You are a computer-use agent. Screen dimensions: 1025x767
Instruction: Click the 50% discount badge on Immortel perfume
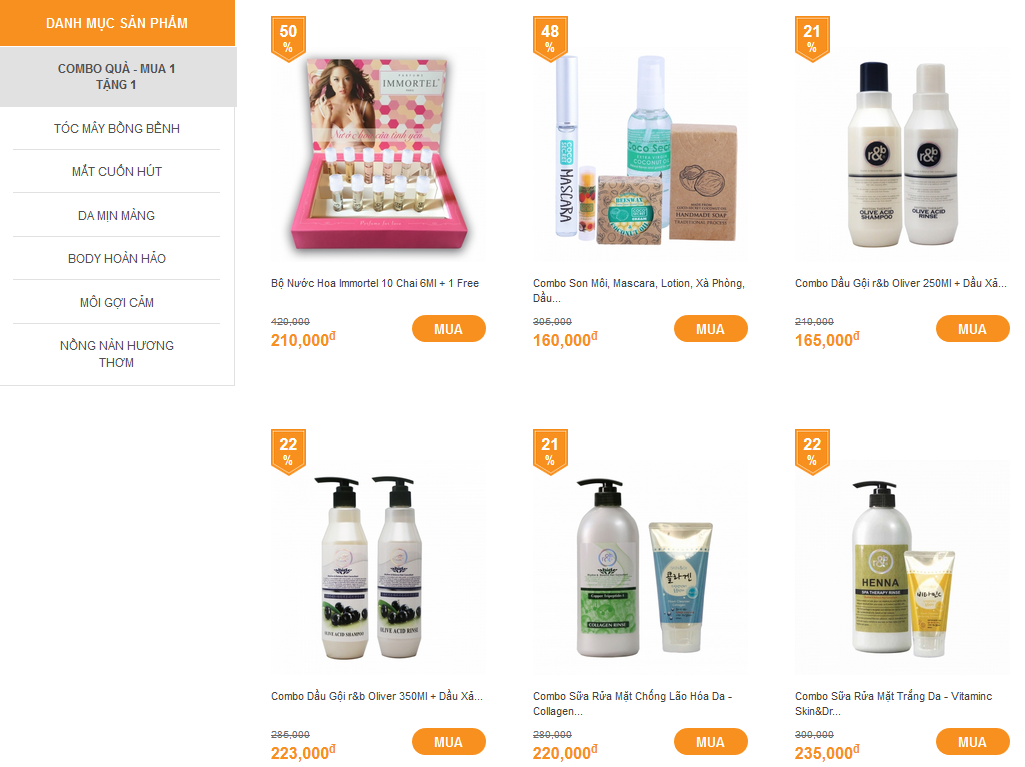coord(288,39)
